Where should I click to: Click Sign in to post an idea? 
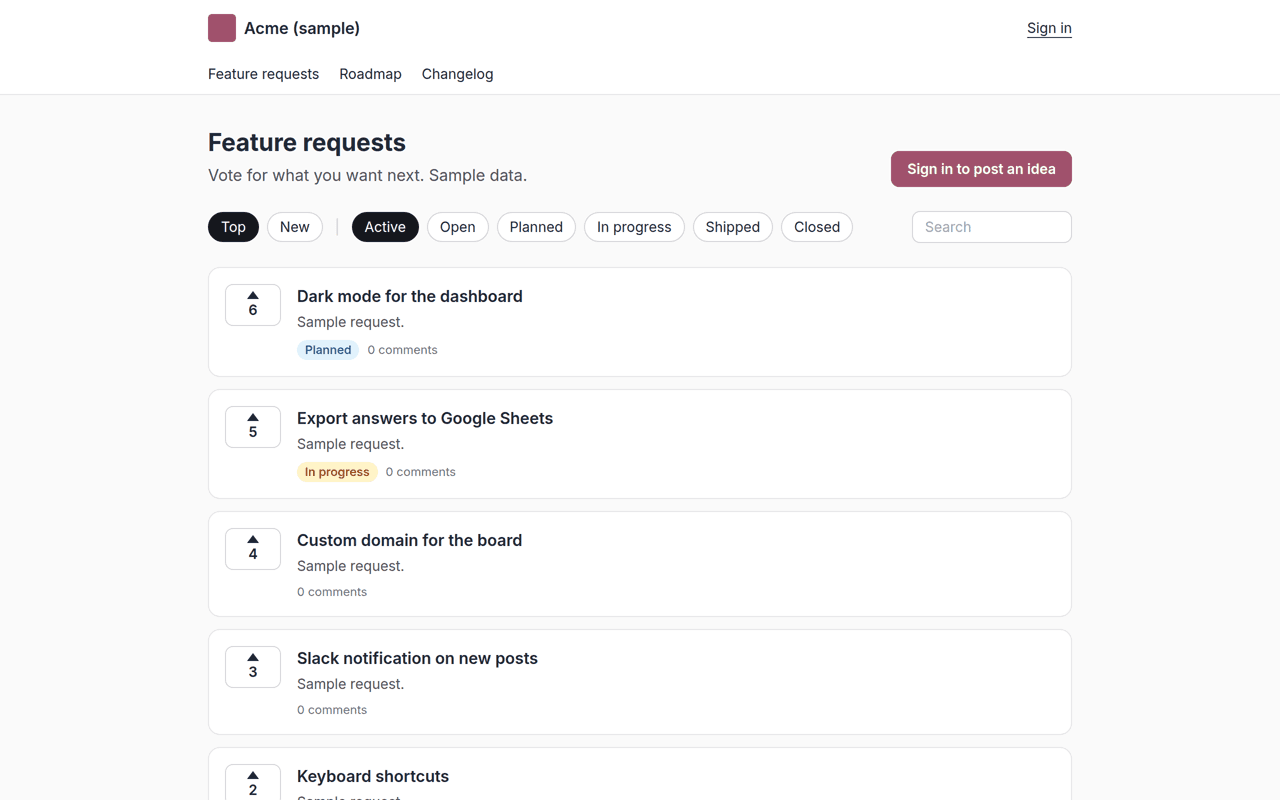[981, 169]
